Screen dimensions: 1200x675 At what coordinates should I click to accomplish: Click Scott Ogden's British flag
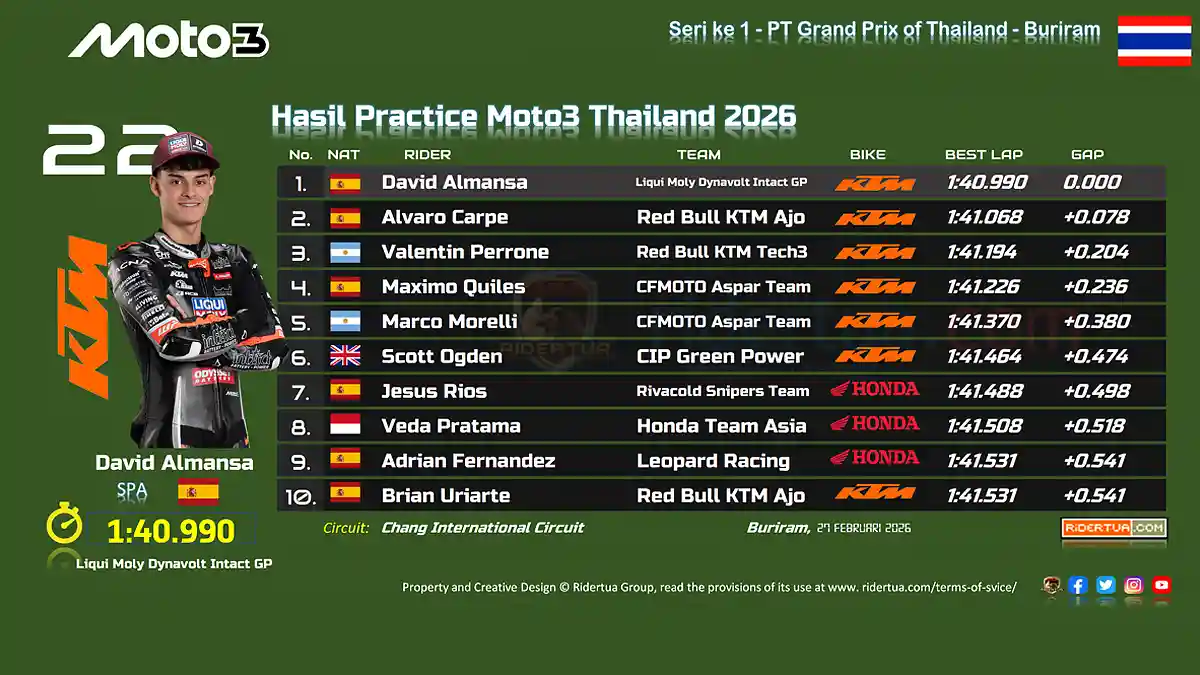click(345, 356)
